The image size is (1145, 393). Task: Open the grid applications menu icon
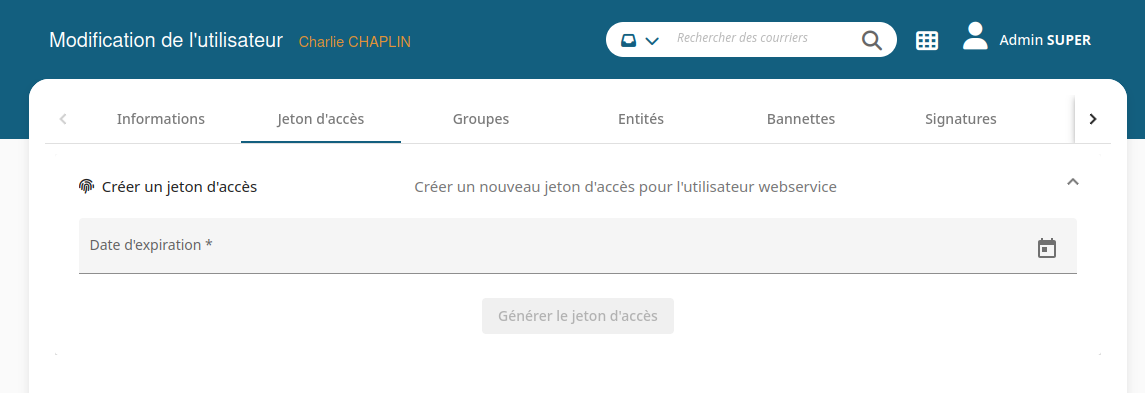click(x=927, y=41)
